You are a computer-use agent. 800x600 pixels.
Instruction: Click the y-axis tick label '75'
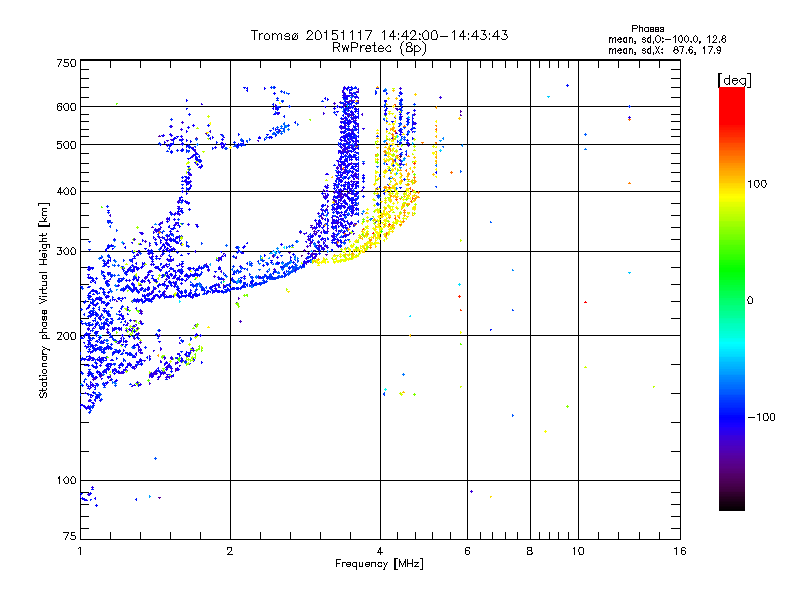(70, 536)
